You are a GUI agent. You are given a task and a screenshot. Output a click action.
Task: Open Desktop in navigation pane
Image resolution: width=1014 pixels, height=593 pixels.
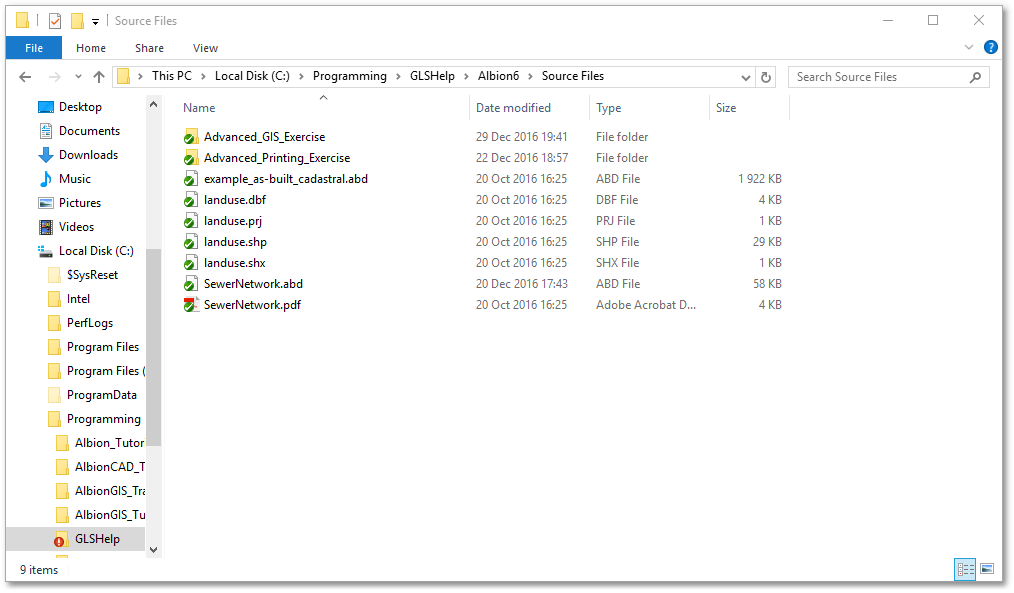[80, 107]
